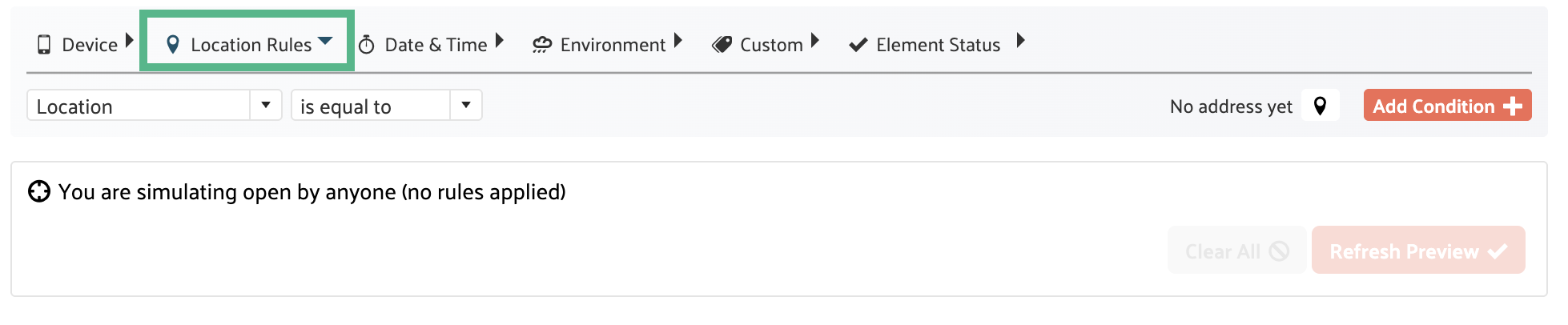This screenshot has height=325, width=1568.
Task: Click the Refresh Preview button
Action: click(1417, 251)
